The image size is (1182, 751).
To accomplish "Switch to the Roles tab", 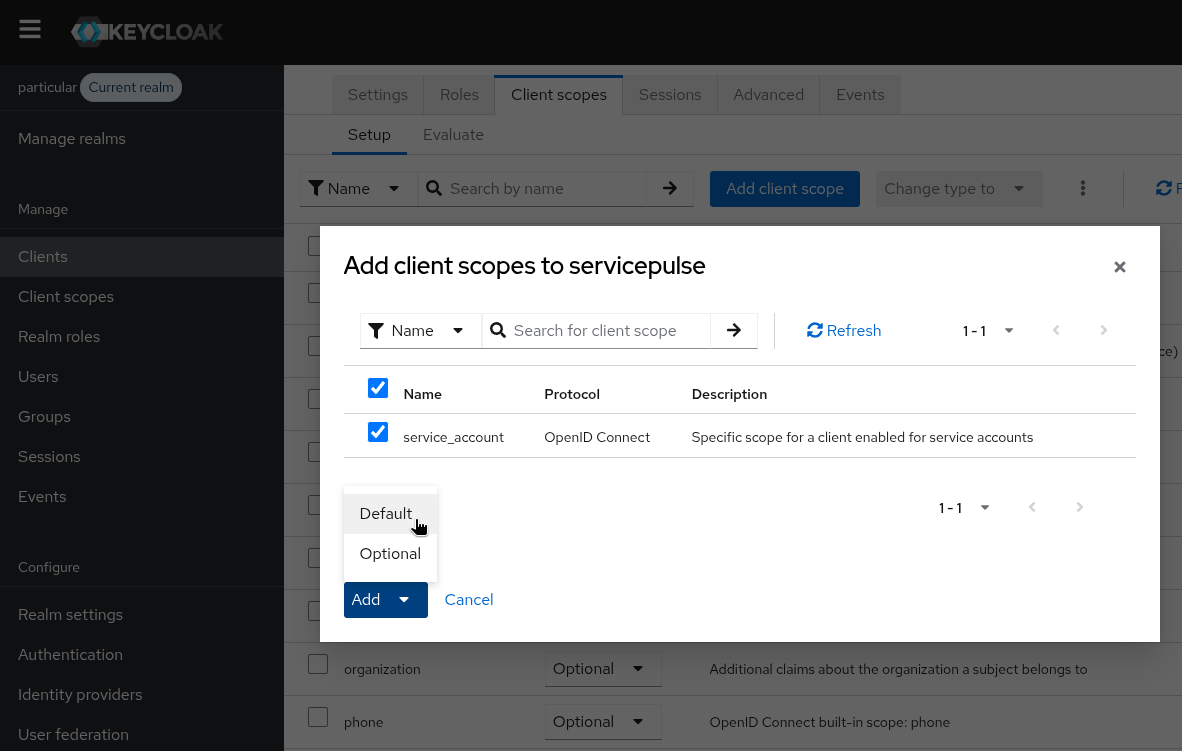I will (x=459, y=95).
